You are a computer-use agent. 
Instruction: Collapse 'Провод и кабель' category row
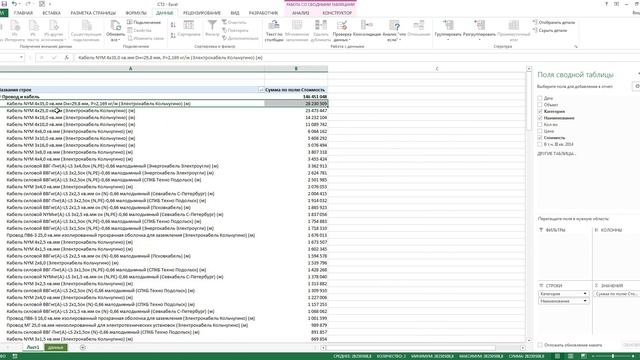[x=1, y=97]
